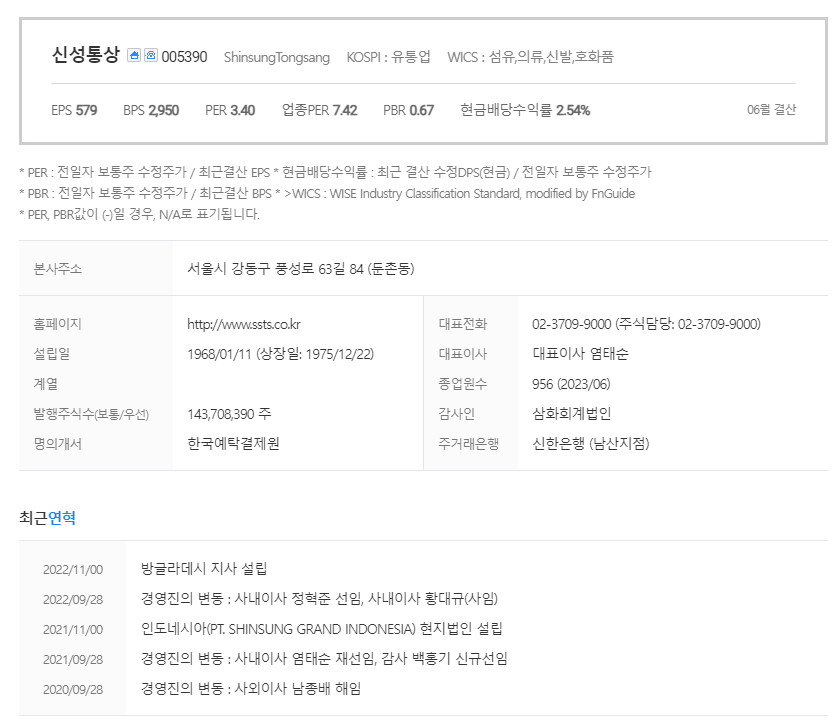Click the 최근연혁 section heading

[47, 518]
